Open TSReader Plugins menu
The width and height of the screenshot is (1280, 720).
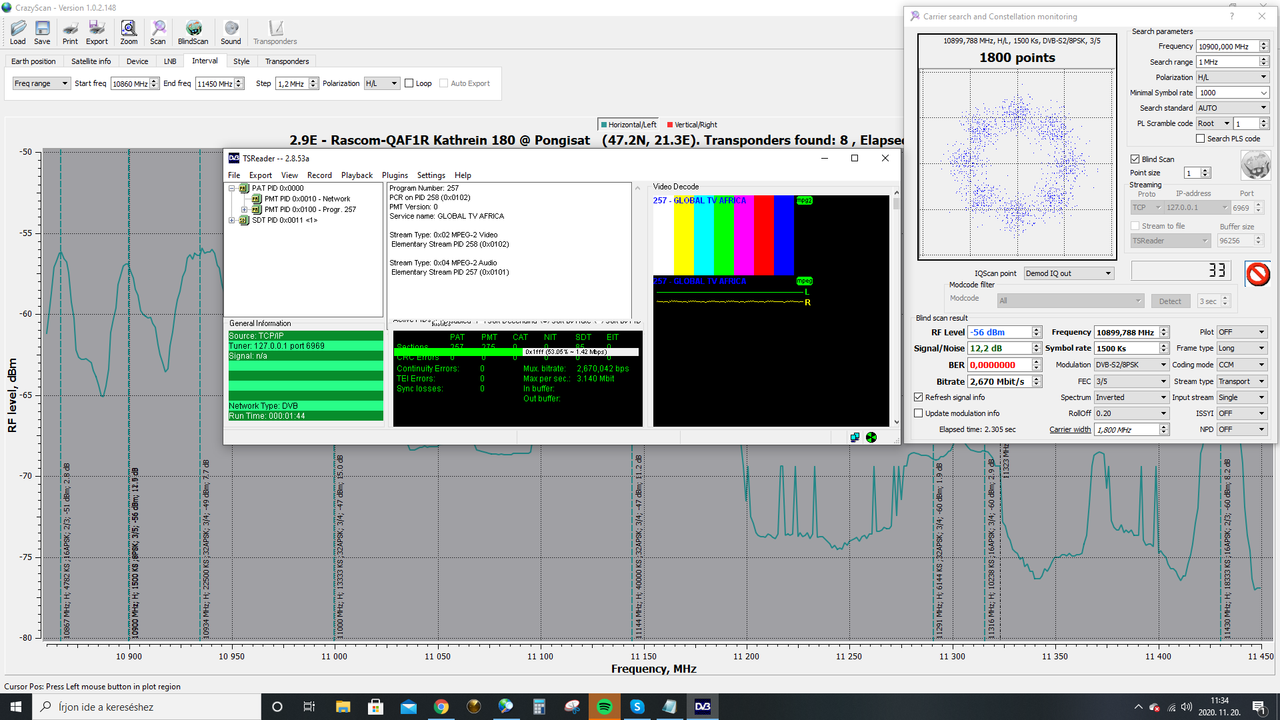(x=395, y=175)
